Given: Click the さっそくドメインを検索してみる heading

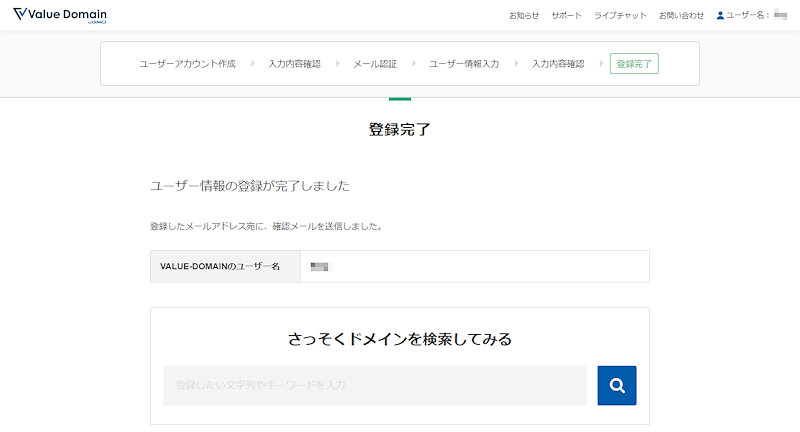Looking at the screenshot, I should point(399,339).
